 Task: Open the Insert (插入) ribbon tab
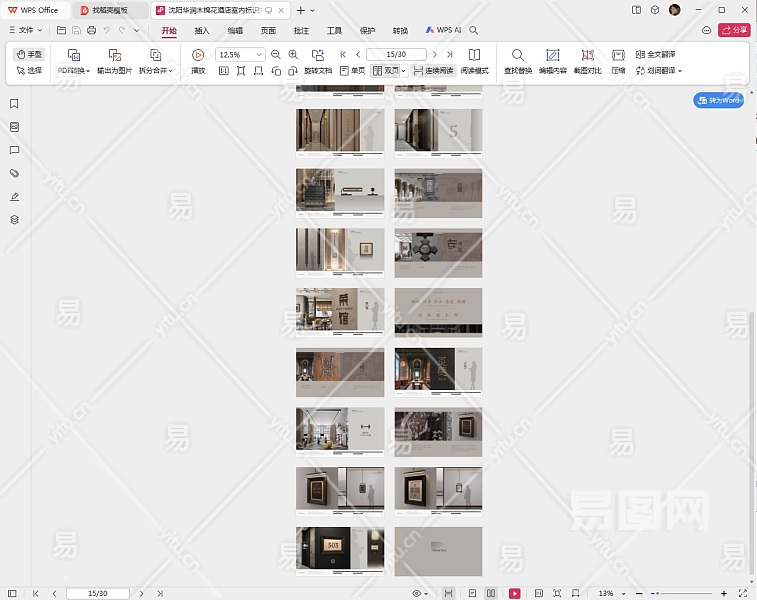pyautogui.click(x=202, y=31)
